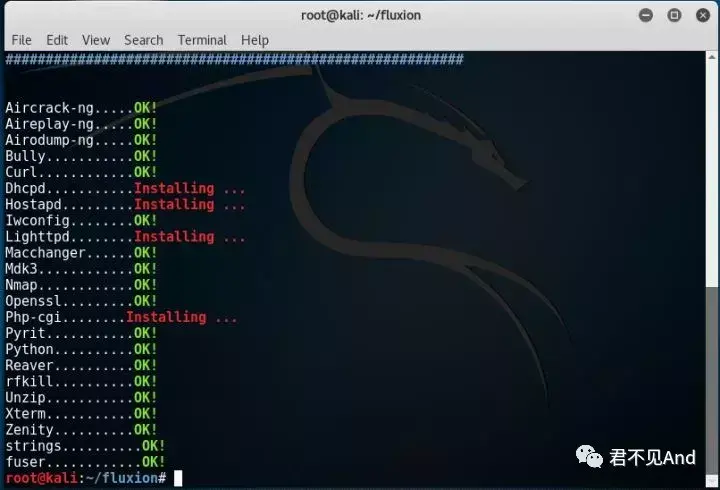Click the Pyrit OK! line
This screenshot has width=720, height=490.
click(81, 333)
